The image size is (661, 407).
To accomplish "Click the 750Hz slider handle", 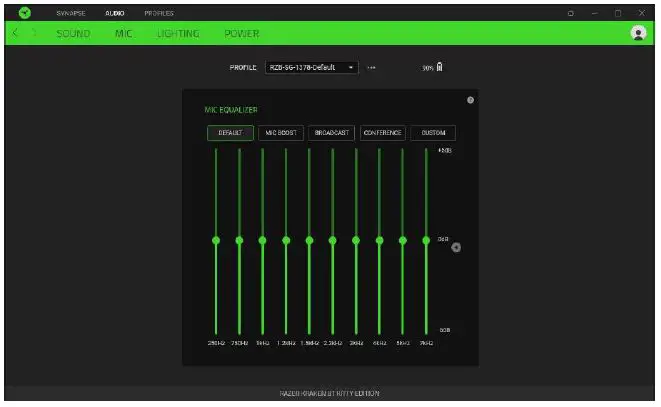I will click(x=239, y=240).
